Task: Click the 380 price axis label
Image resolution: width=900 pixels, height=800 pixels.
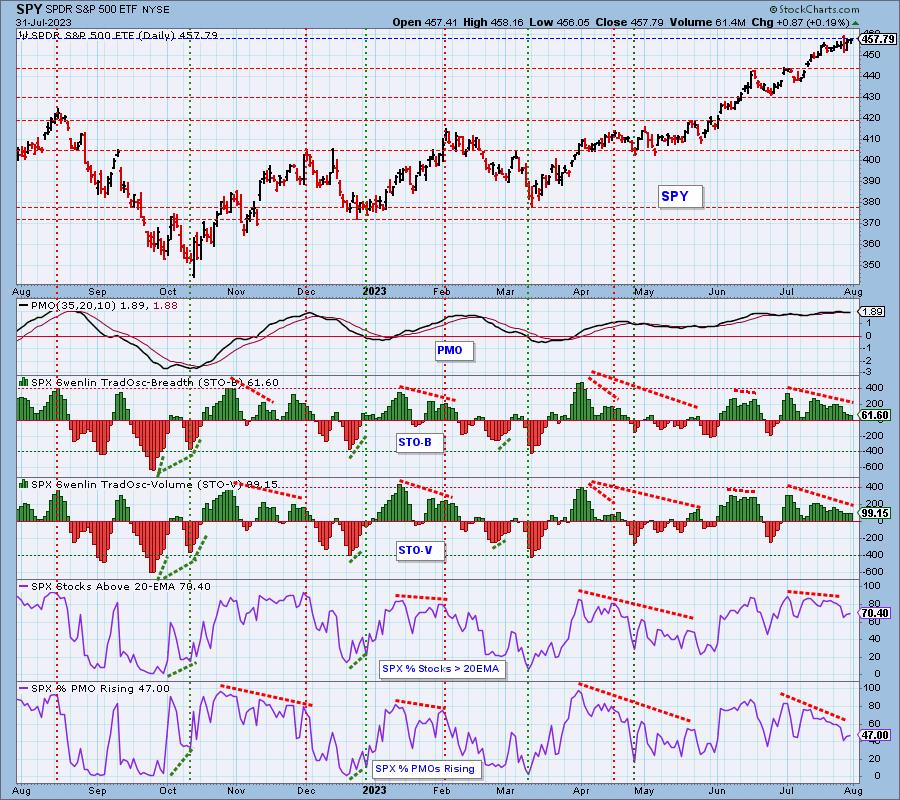Action: [x=872, y=201]
